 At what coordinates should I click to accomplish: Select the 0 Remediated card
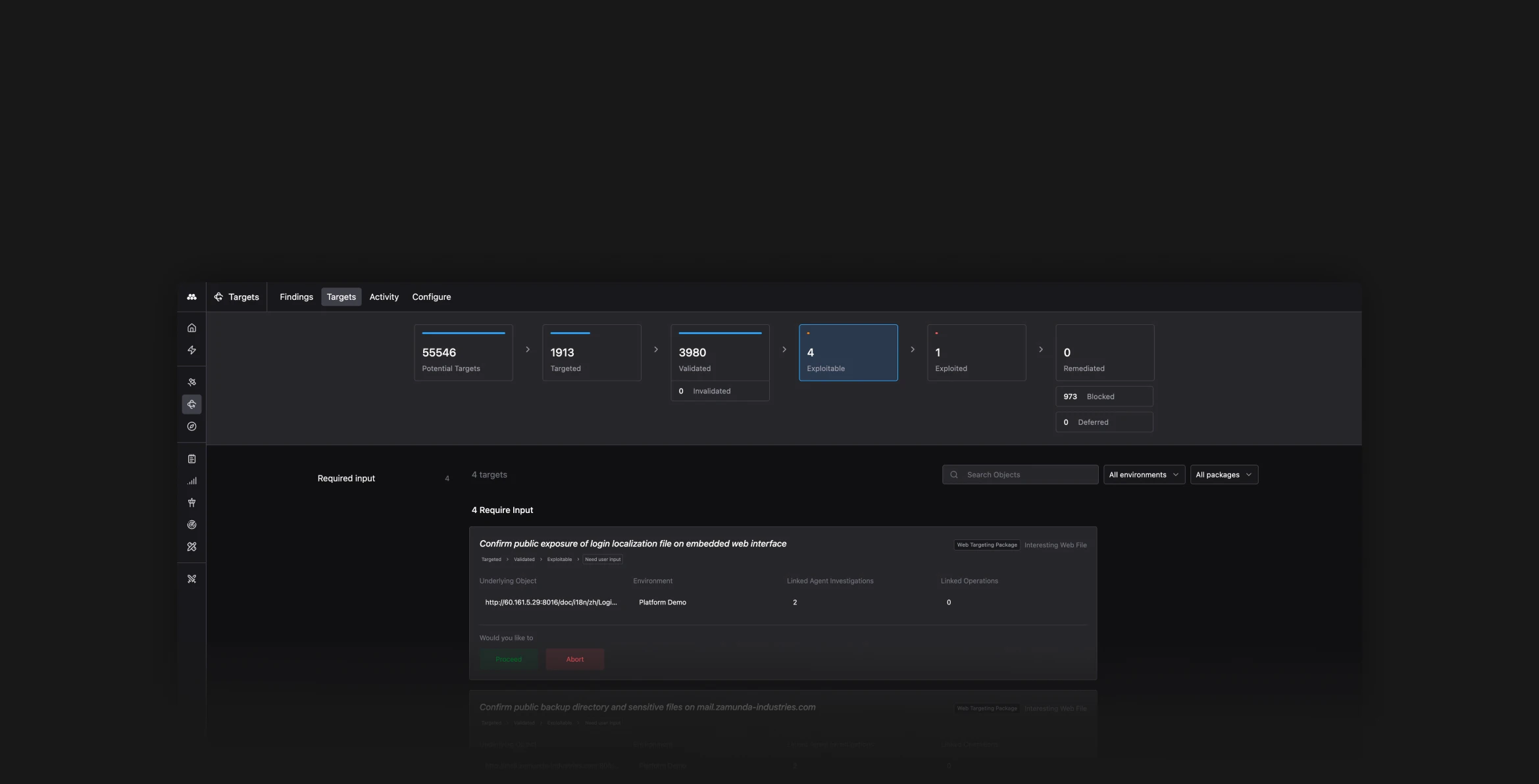[x=1105, y=353]
